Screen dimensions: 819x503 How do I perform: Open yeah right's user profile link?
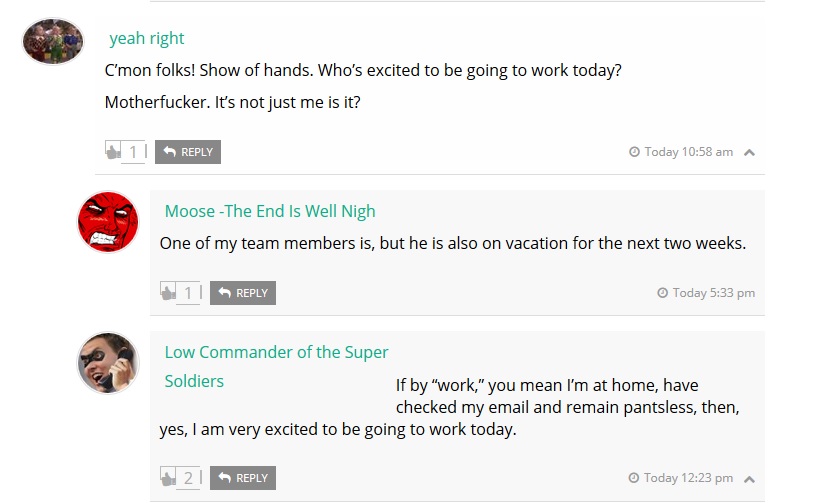click(147, 38)
